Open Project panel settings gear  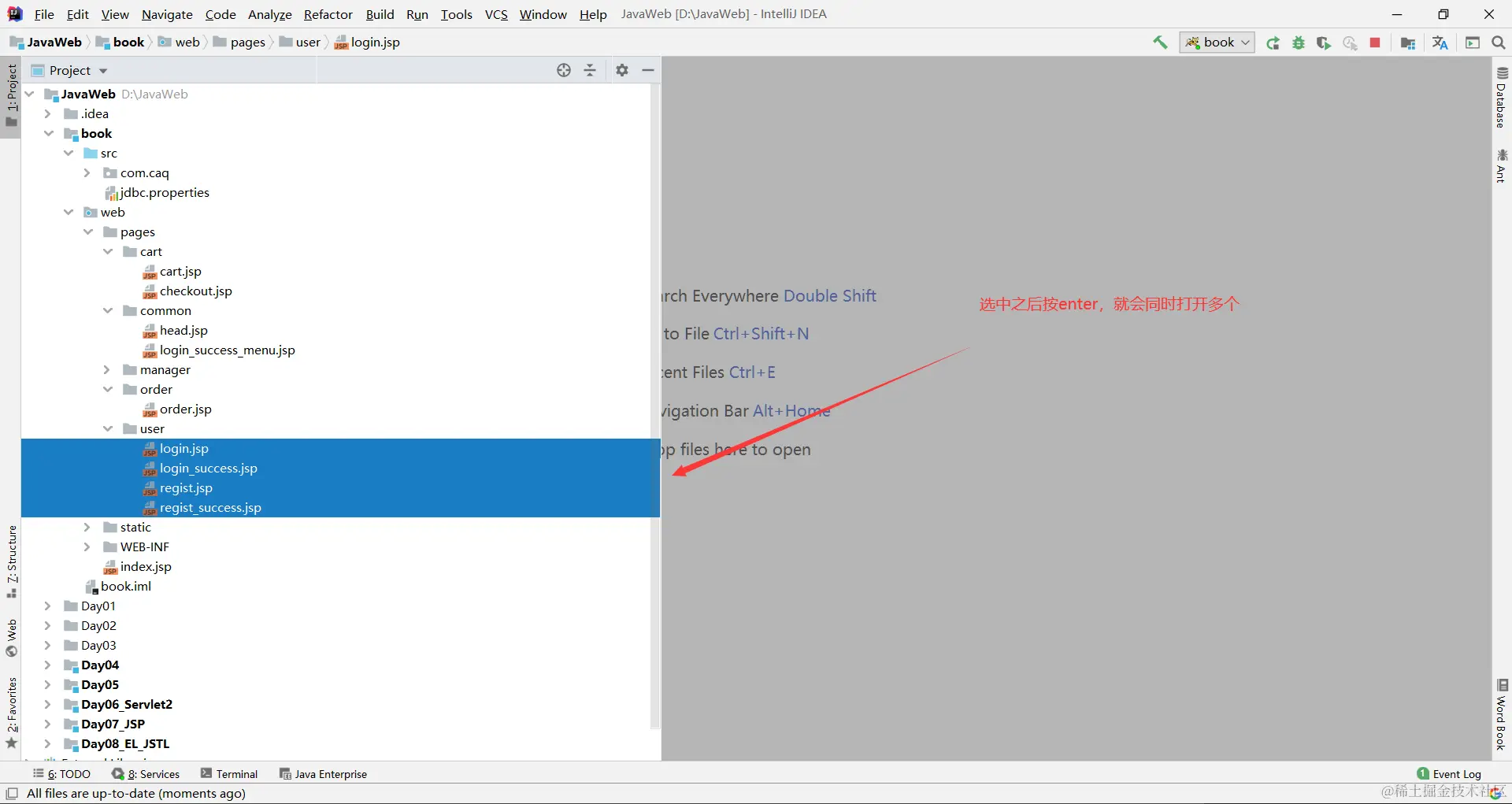[x=622, y=70]
